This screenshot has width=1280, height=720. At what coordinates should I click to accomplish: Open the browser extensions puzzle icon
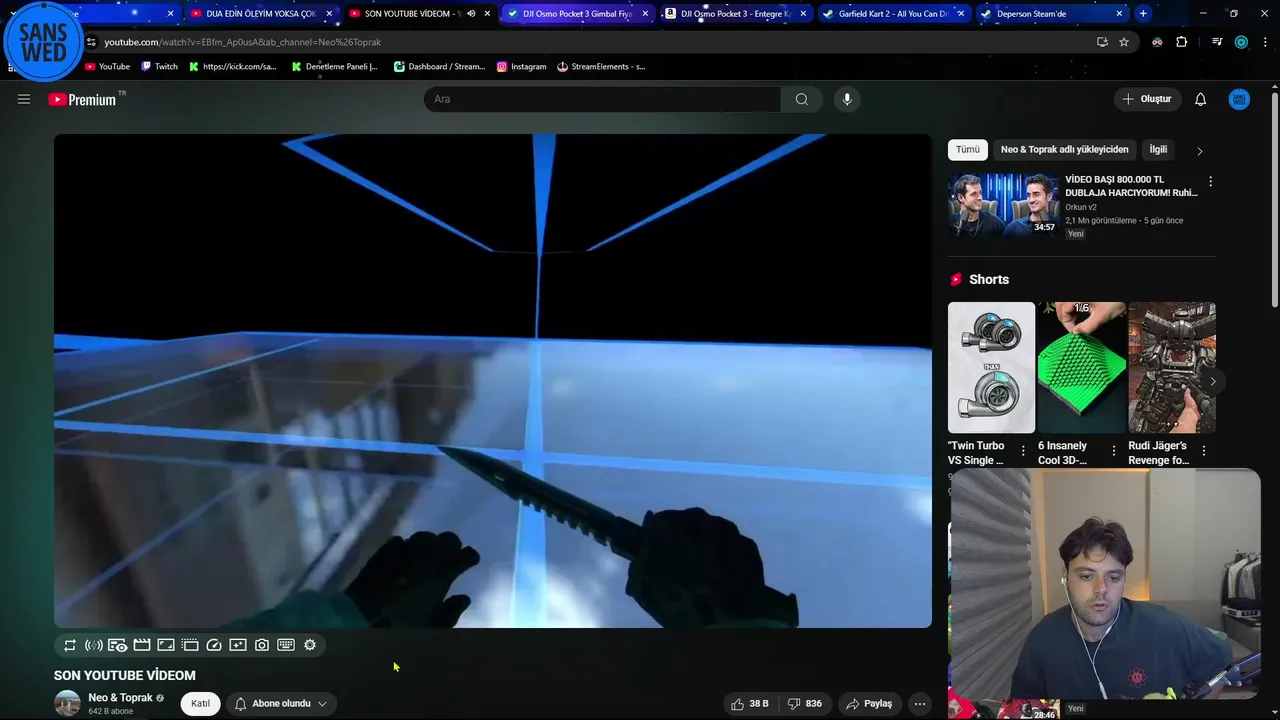1182,42
